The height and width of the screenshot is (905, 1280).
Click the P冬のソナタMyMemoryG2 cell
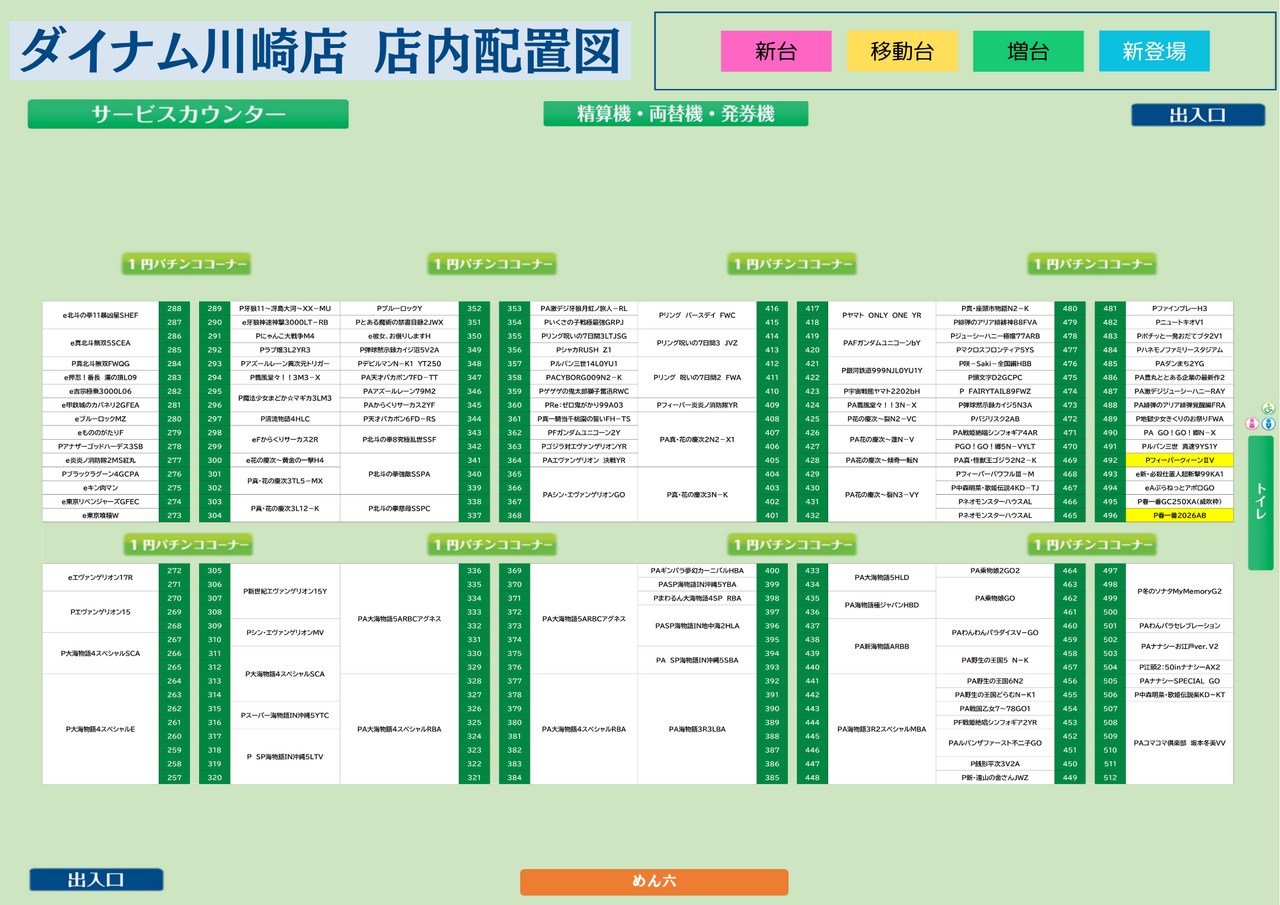[1180, 591]
